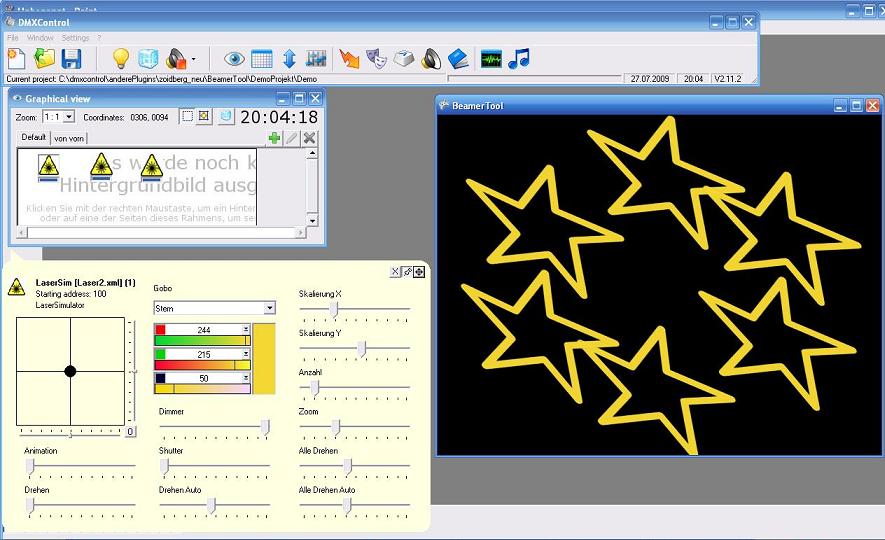Open the red channel 244 value dropdown
This screenshot has width=885, height=540.
coord(246,329)
